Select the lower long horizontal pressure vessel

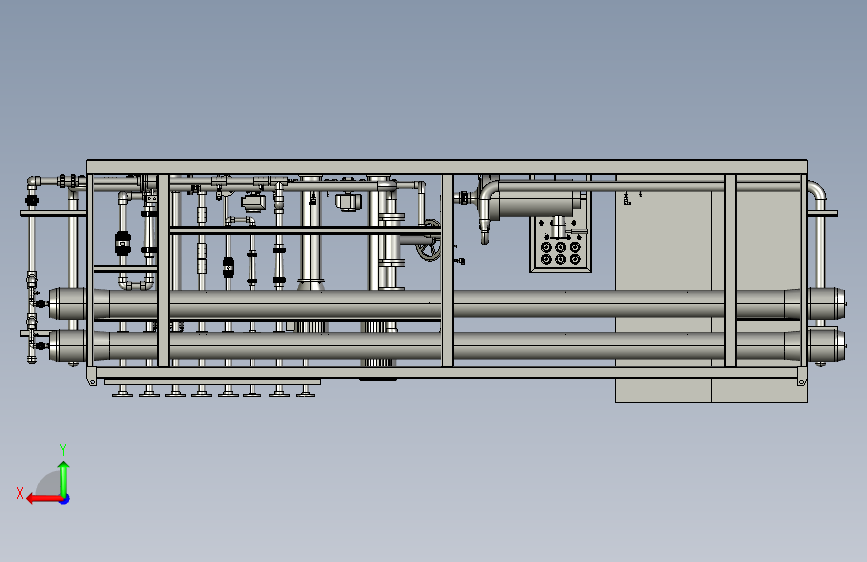click(x=447, y=345)
